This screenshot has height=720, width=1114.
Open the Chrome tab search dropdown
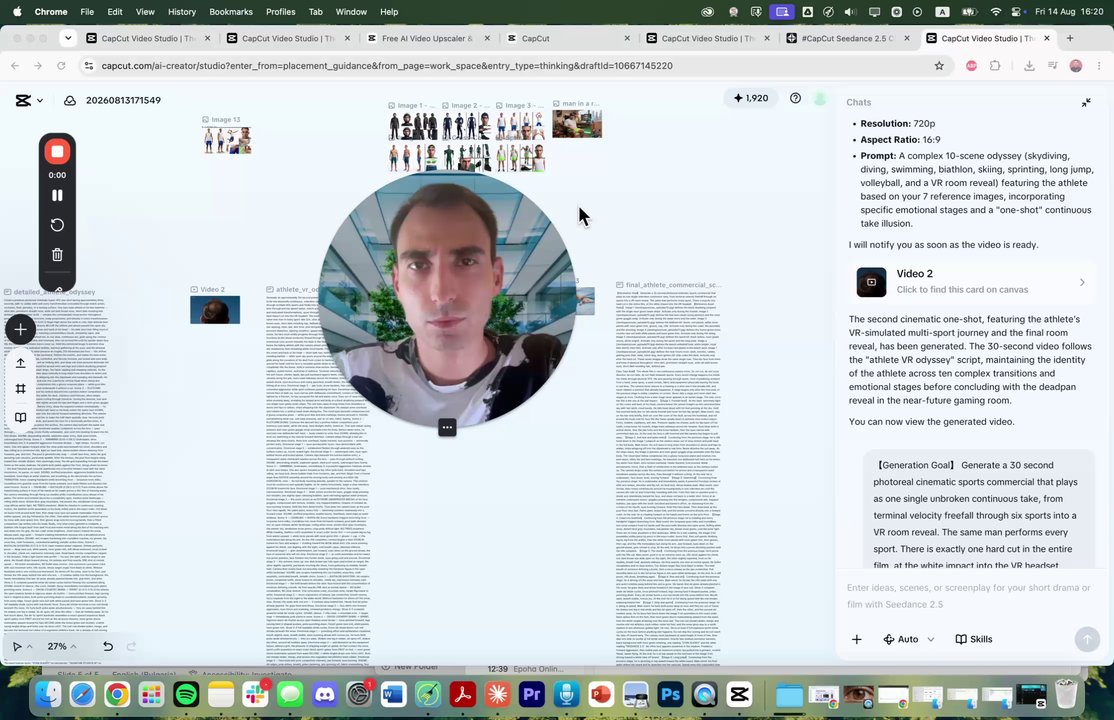point(68,38)
